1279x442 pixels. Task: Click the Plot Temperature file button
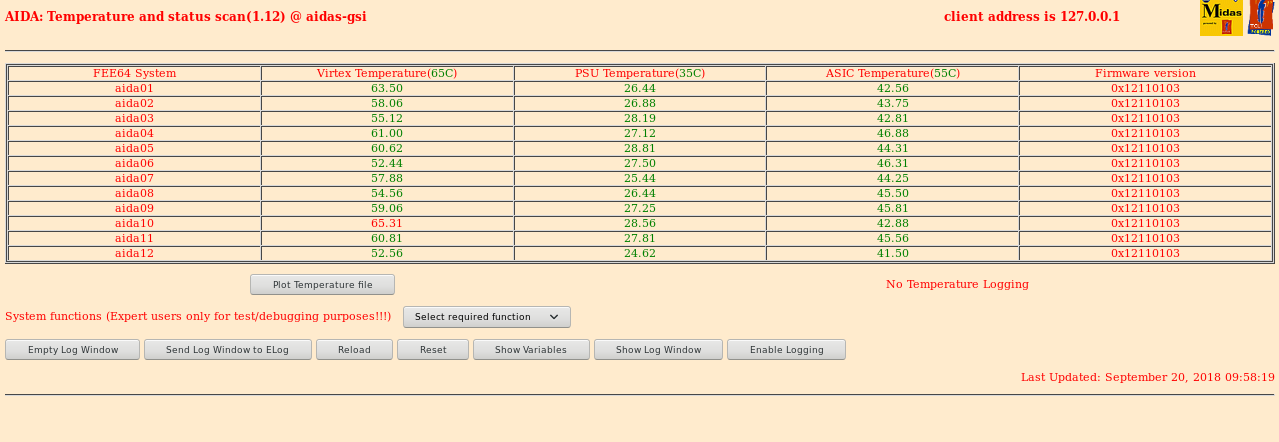[x=322, y=285]
